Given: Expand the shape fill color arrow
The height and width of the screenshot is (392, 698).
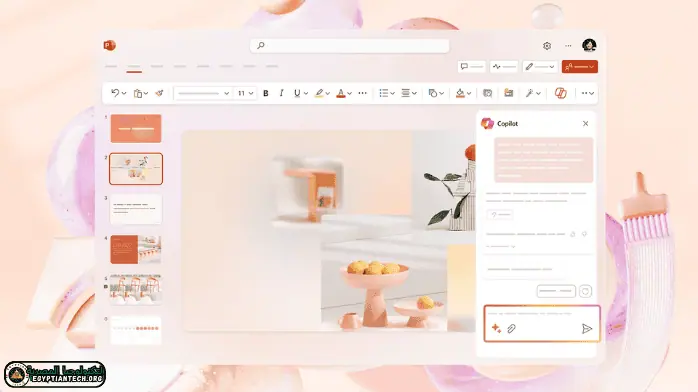Looking at the screenshot, I should pos(469,93).
